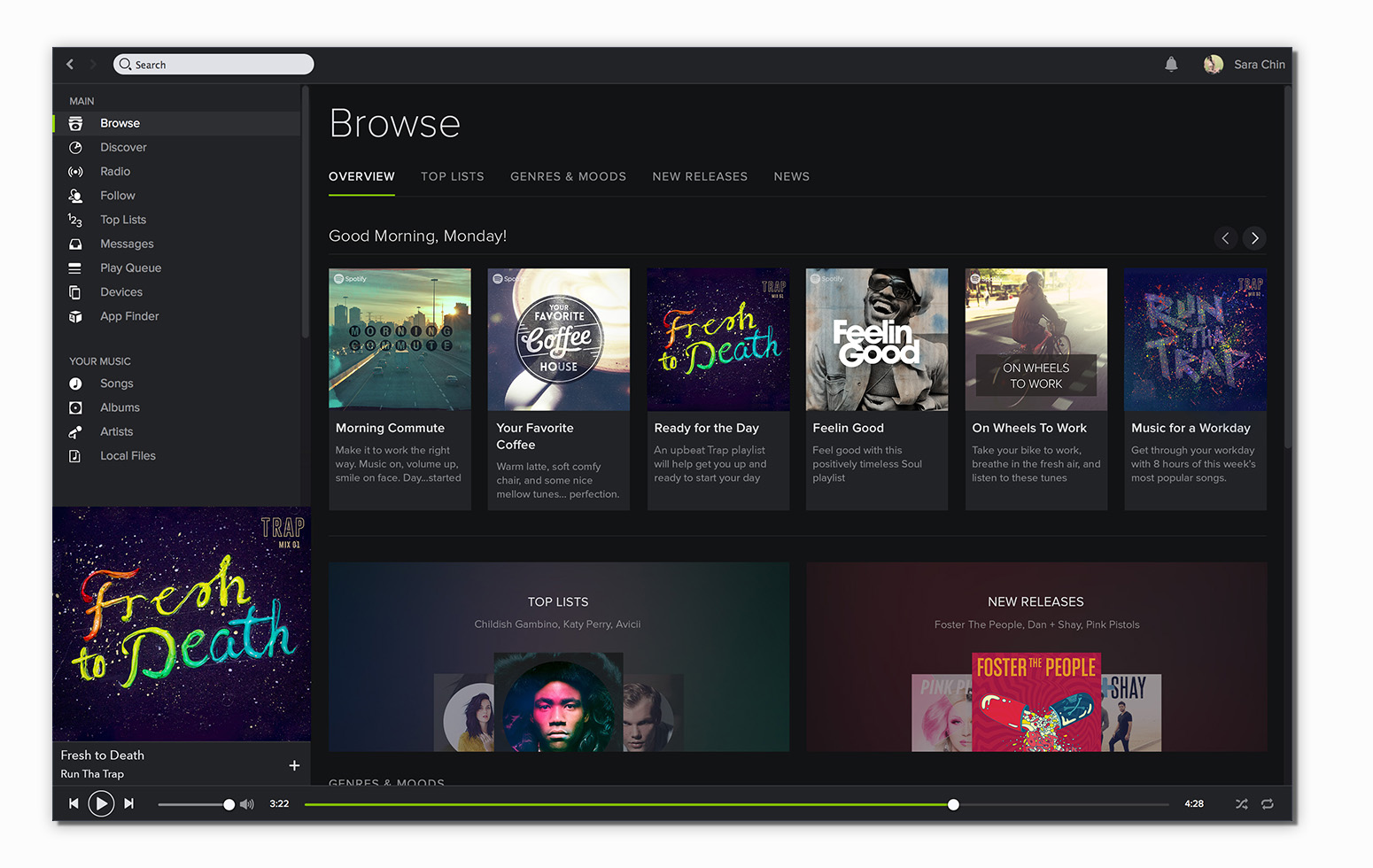Open the Top Lists banner

pyautogui.click(x=559, y=656)
